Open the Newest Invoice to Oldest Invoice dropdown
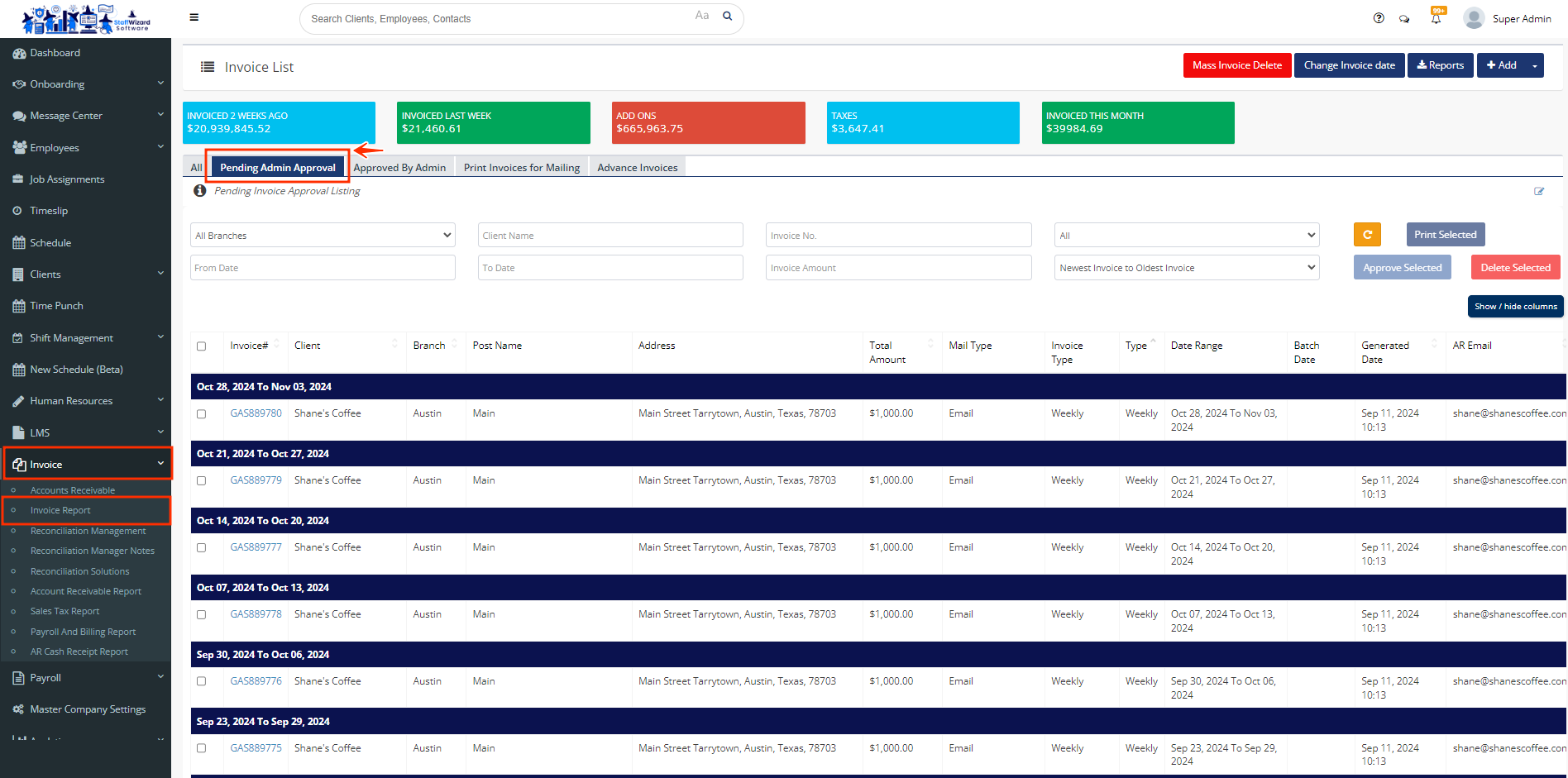This screenshot has width=1568, height=778. tap(1187, 267)
